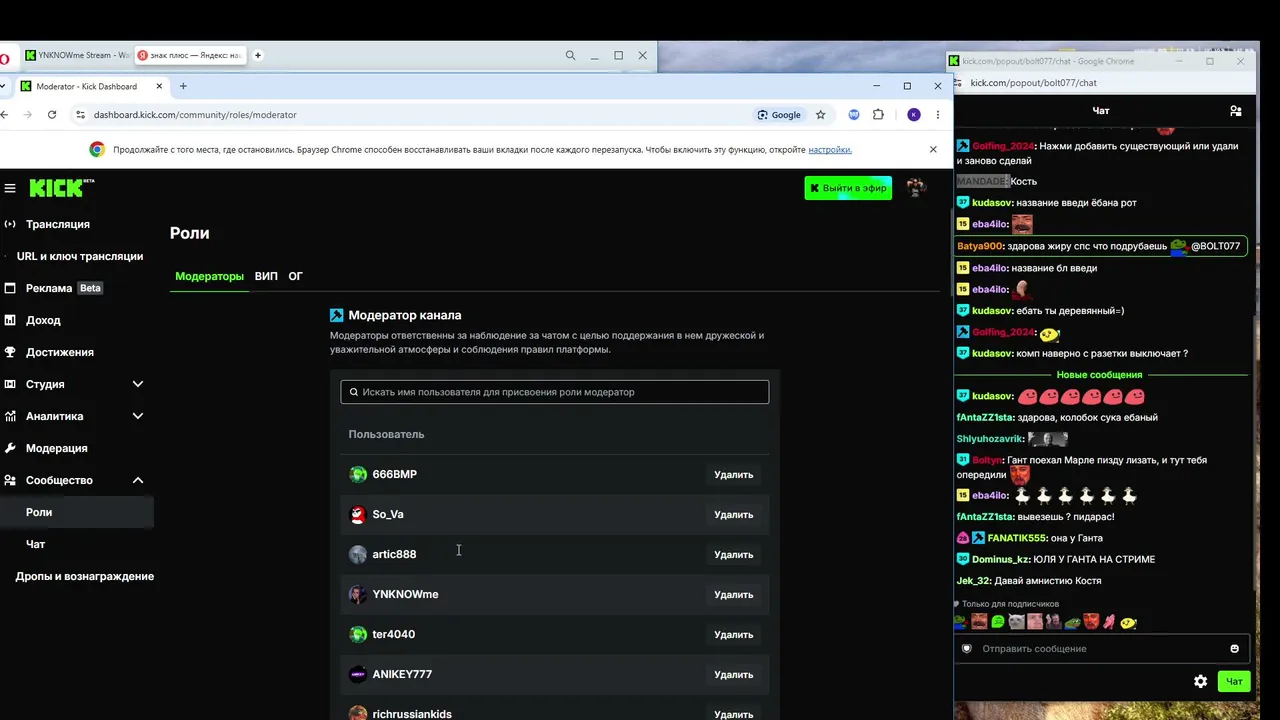Click the 666BMP user avatar
This screenshot has width=1280, height=720.
358,474
